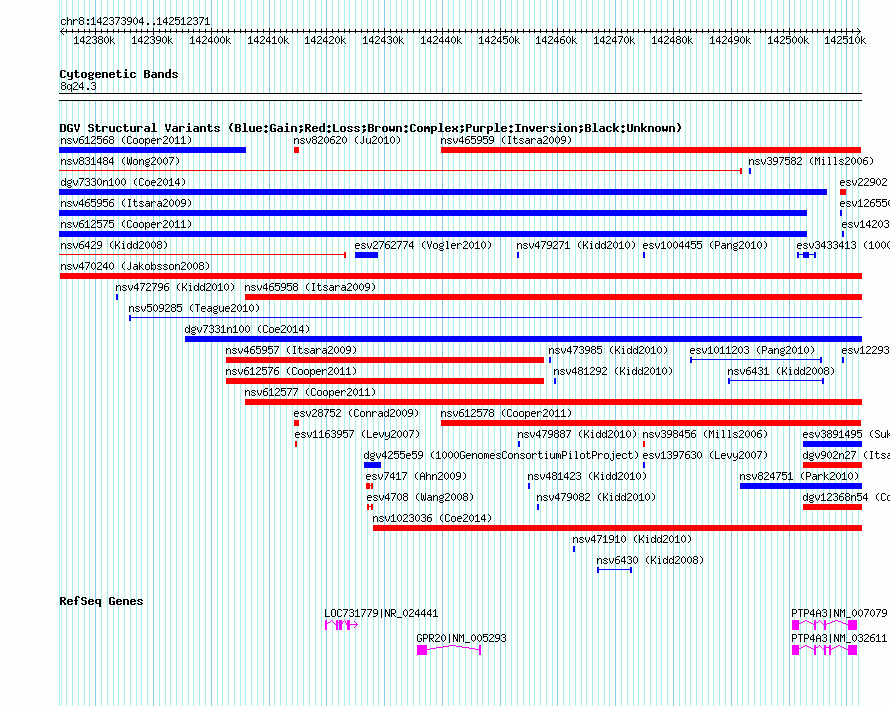Click nsv465956 (Itsara2009) label

coord(126,203)
